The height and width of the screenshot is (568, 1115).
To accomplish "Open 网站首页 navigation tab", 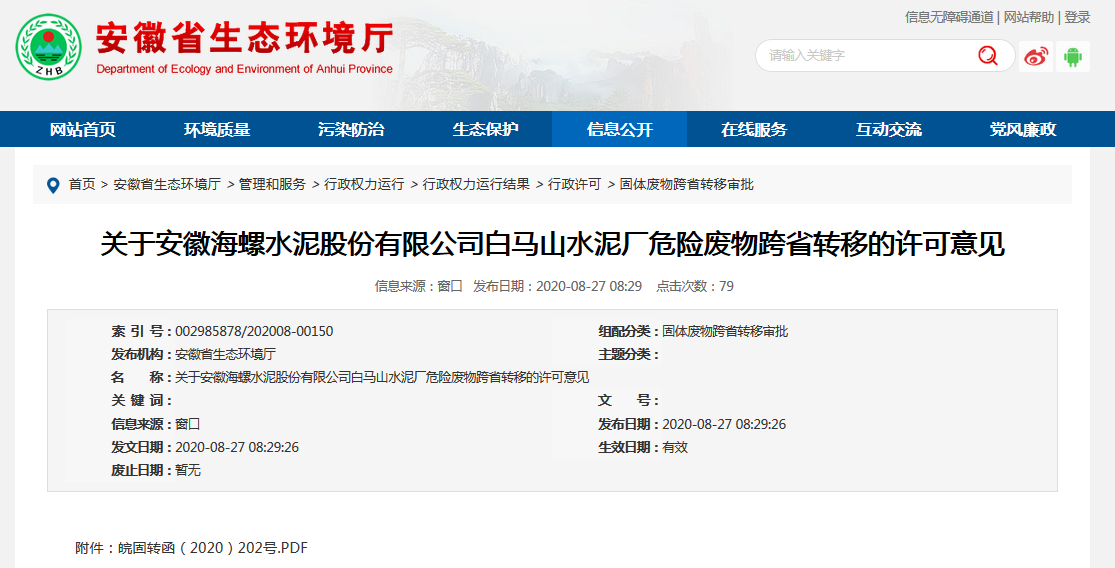I will pyautogui.click(x=83, y=130).
